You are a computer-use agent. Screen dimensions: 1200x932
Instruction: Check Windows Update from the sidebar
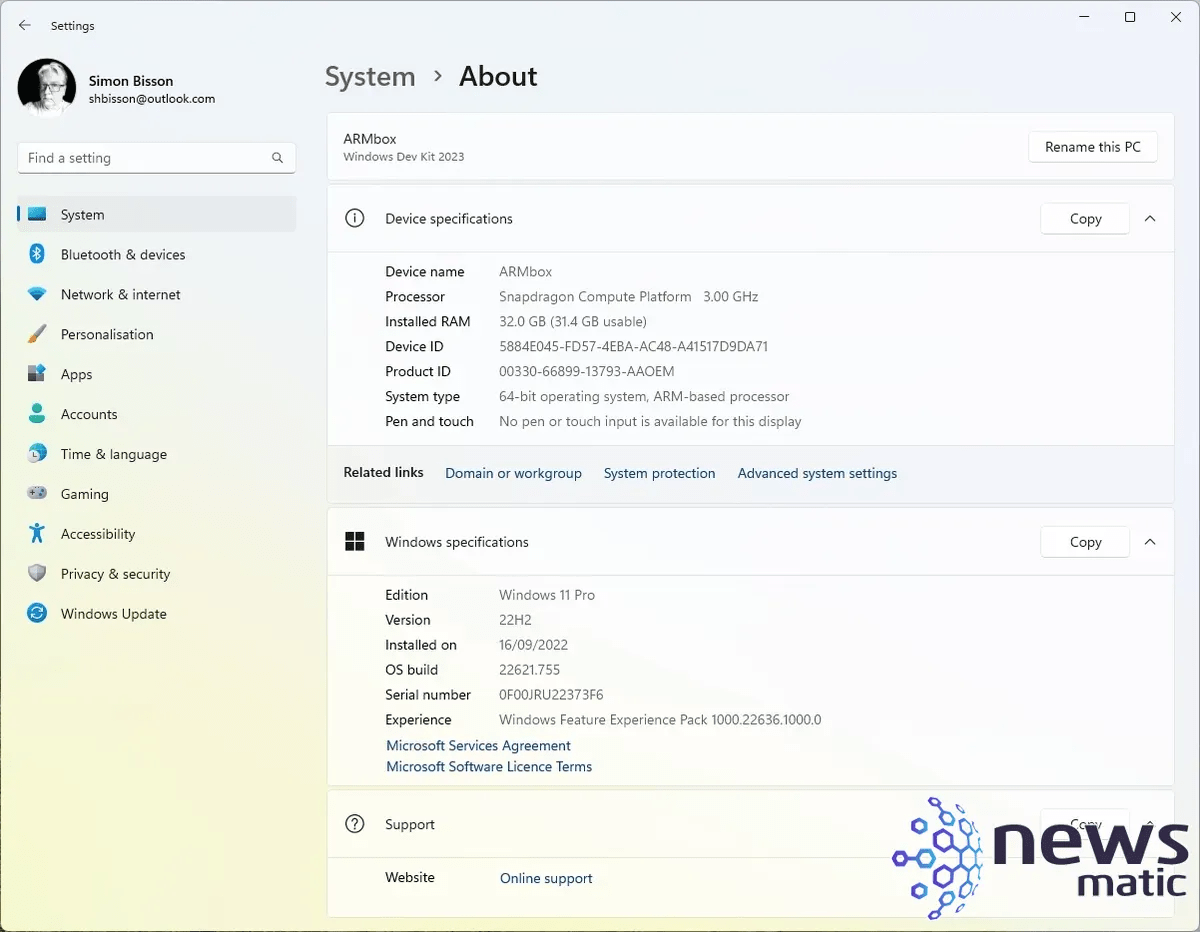coord(112,614)
